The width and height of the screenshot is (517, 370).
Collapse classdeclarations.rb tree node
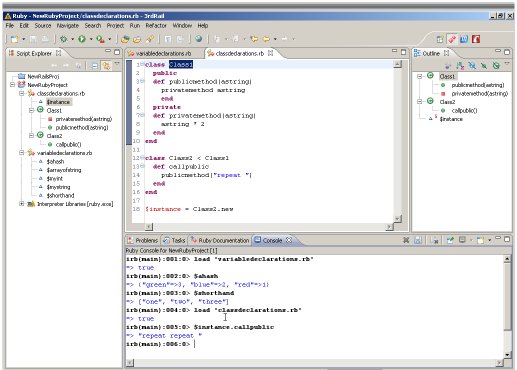click(22, 93)
